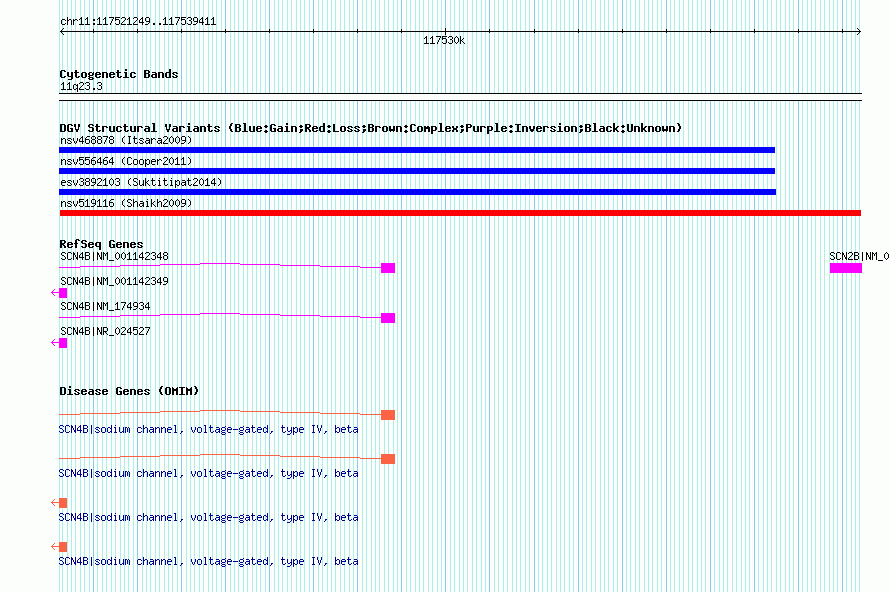890x592 pixels.
Task: Select the nsv556464 (Cooper2011) variant label
Action: pyautogui.click(x=126, y=161)
